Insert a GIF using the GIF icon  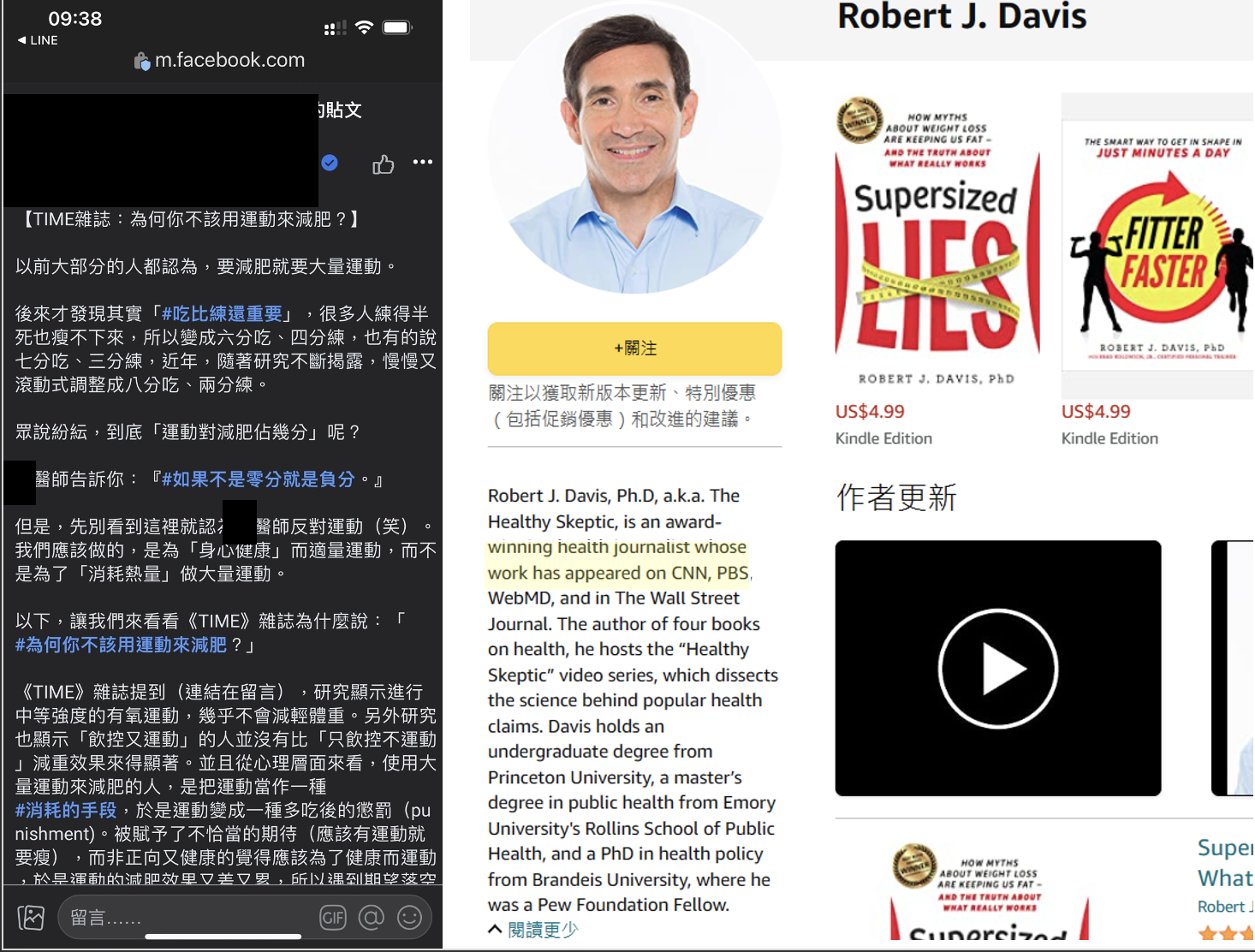332,918
